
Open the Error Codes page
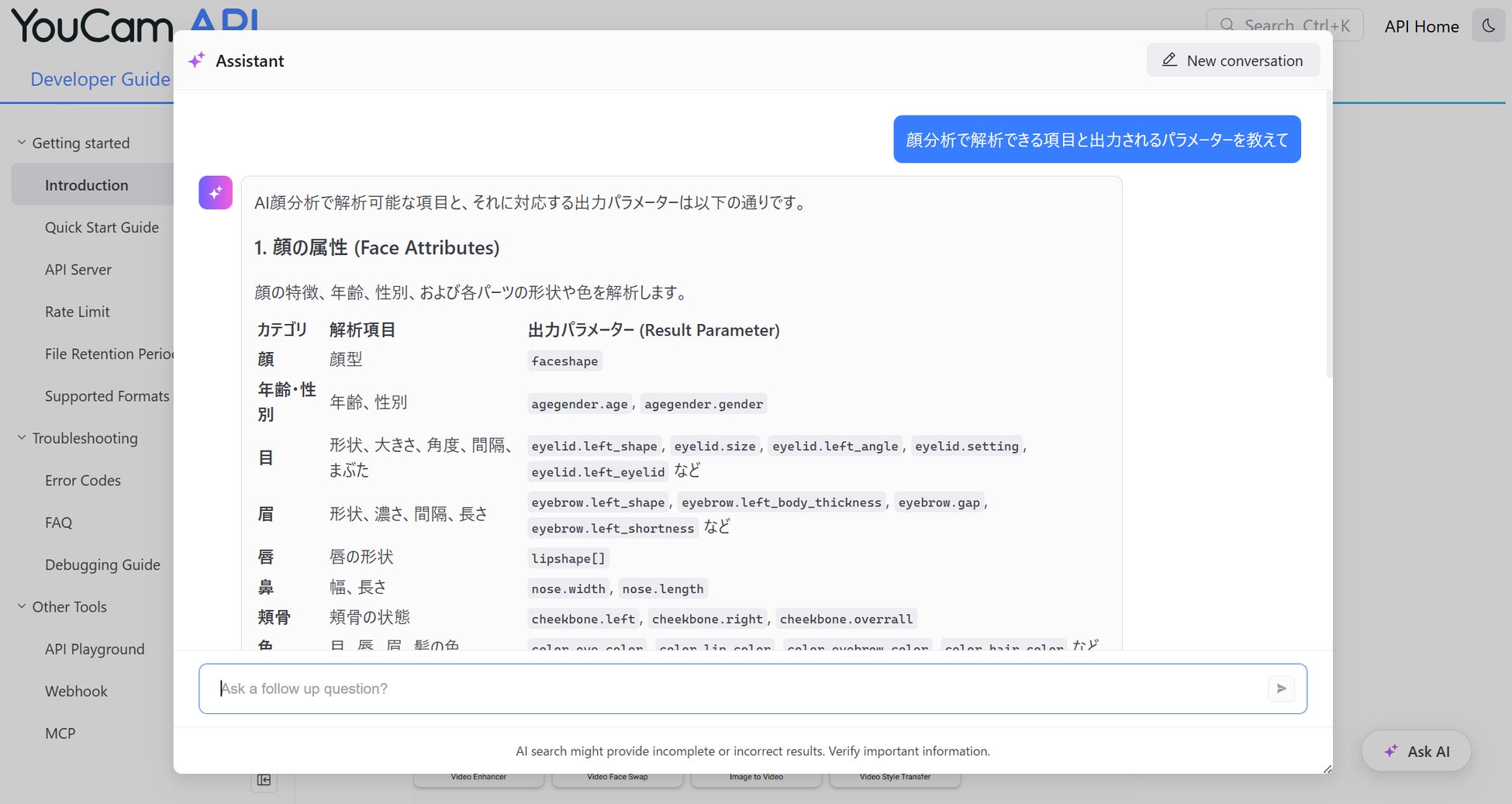(83, 480)
